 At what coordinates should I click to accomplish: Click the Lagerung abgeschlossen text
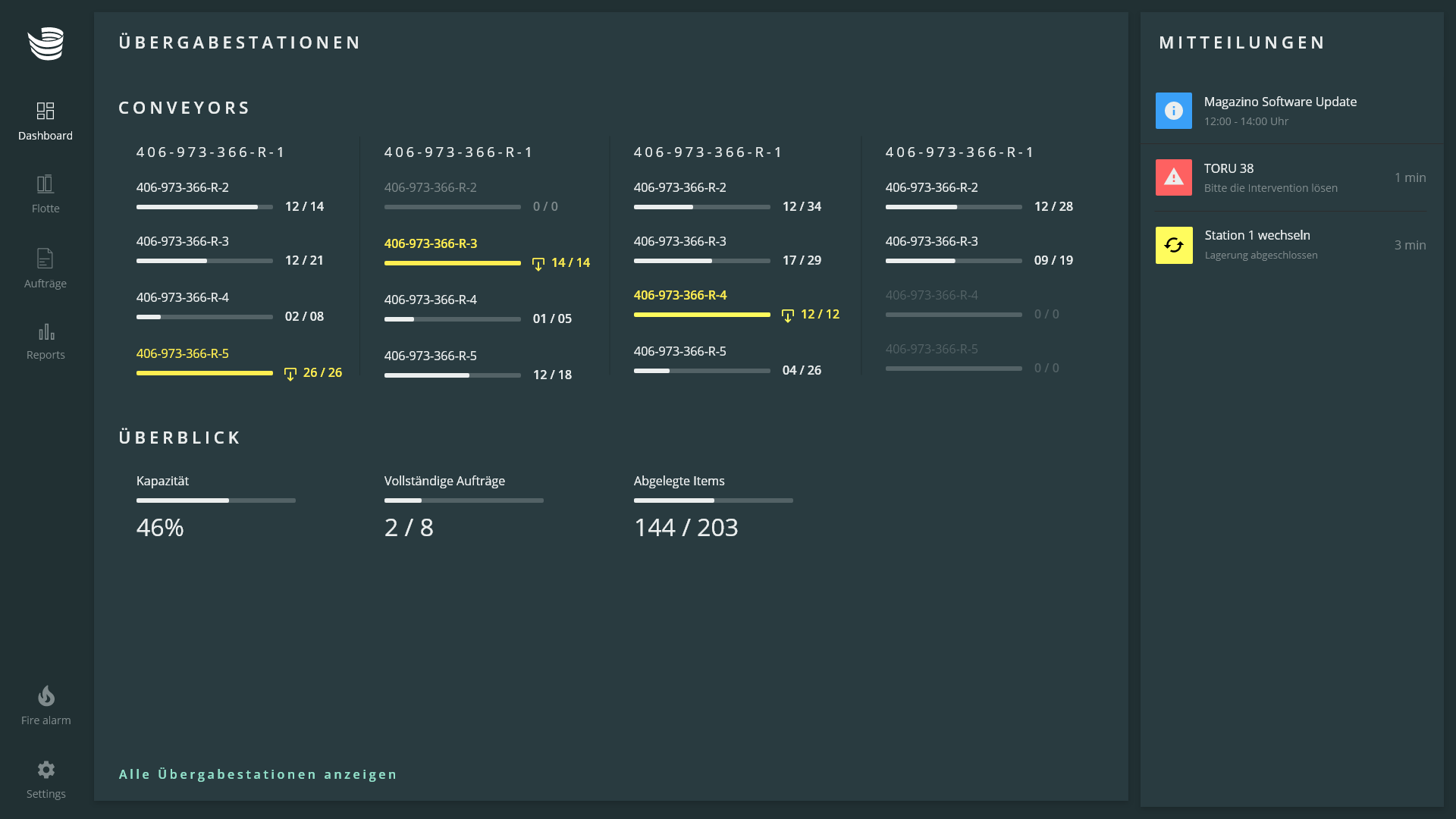(x=1261, y=256)
